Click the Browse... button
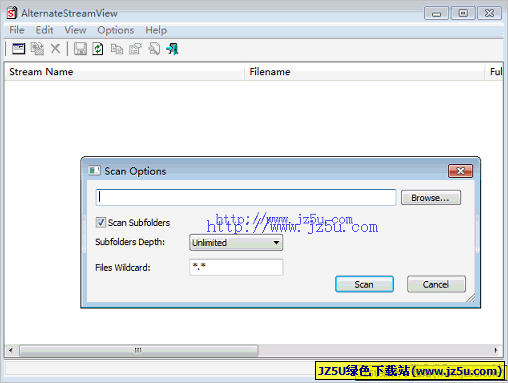Image resolution: width=508 pixels, height=383 pixels. pos(431,198)
